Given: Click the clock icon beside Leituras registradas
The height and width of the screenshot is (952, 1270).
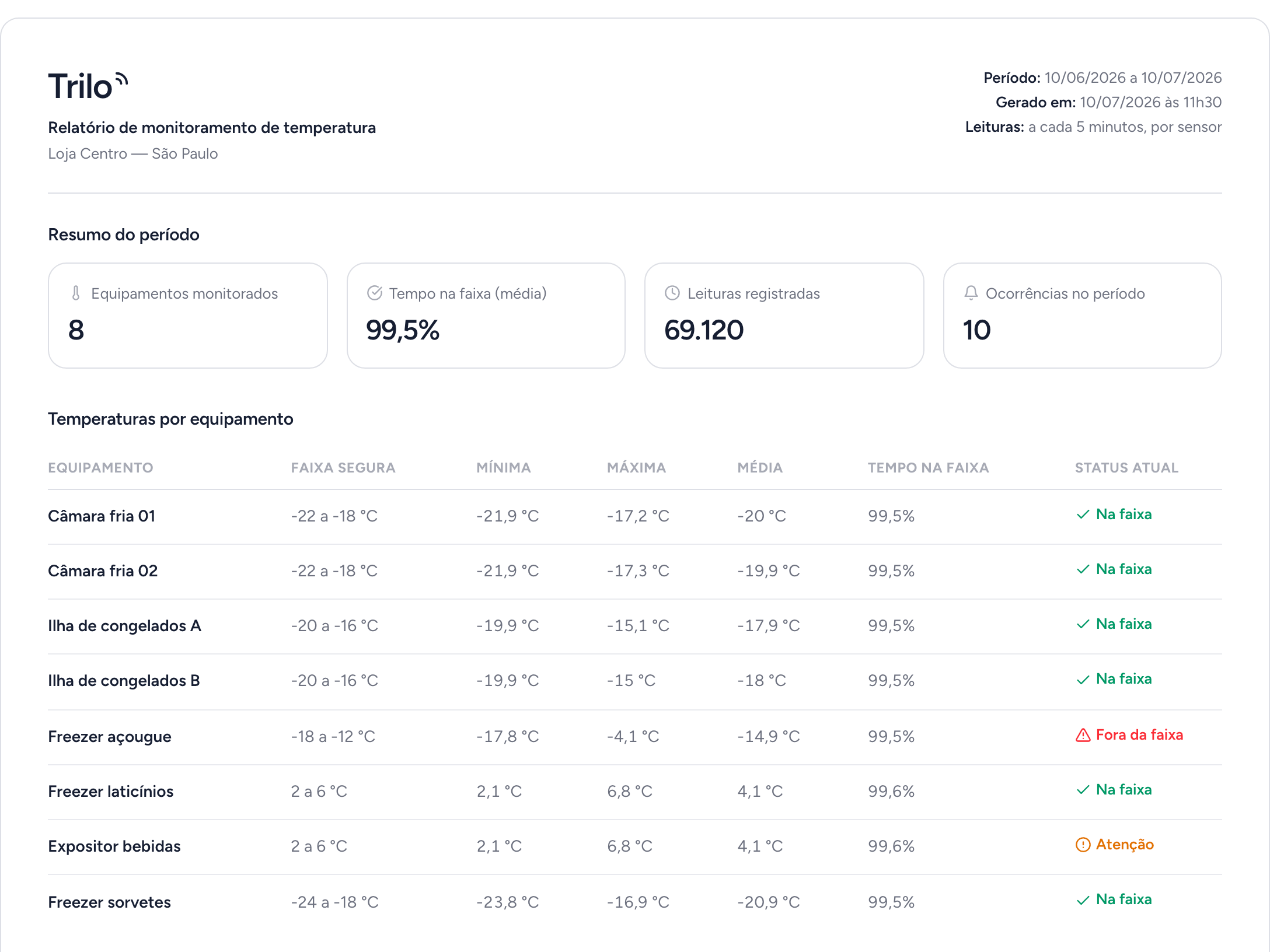Looking at the screenshot, I should pyautogui.click(x=672, y=293).
